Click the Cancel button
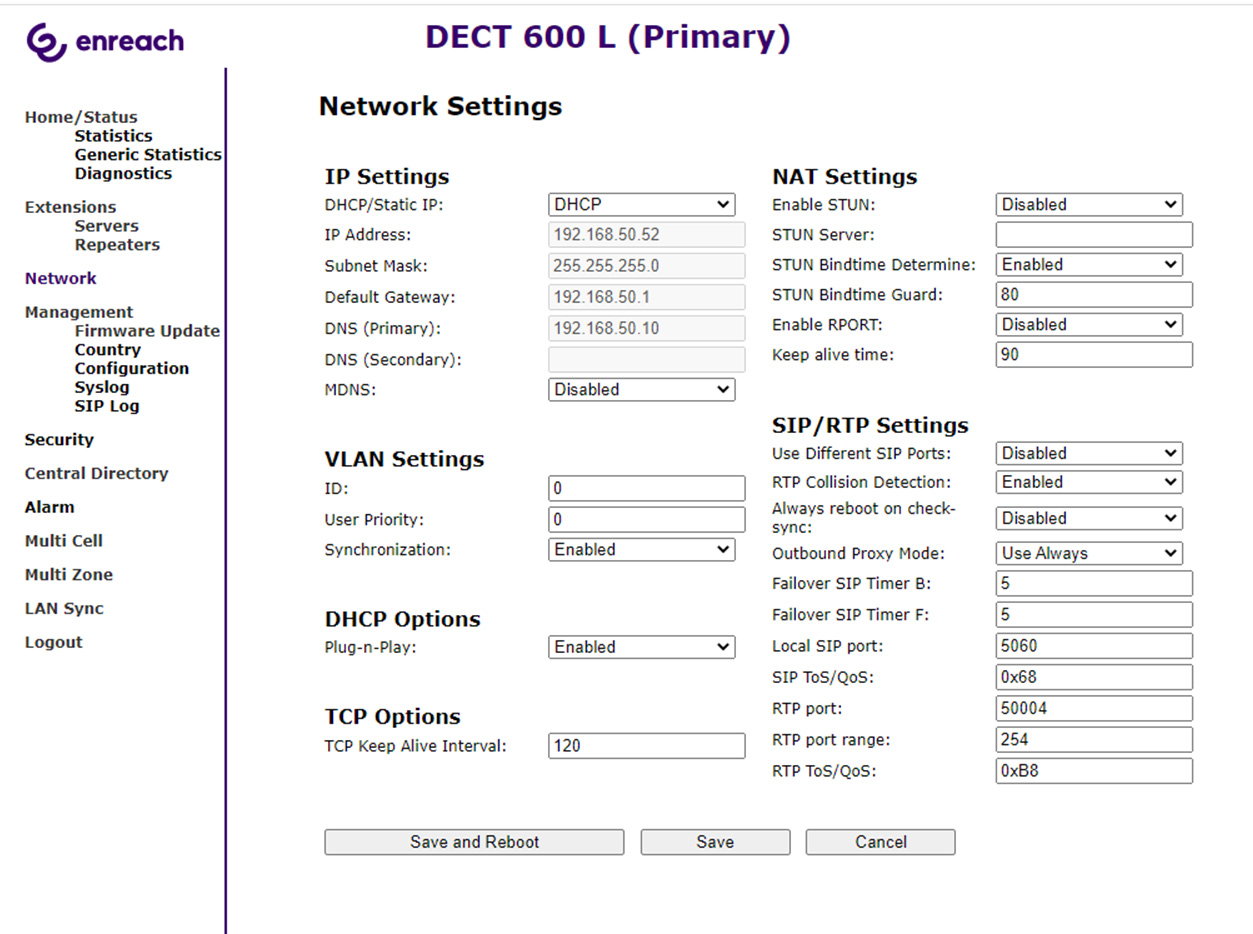1253x934 pixels. coord(880,842)
